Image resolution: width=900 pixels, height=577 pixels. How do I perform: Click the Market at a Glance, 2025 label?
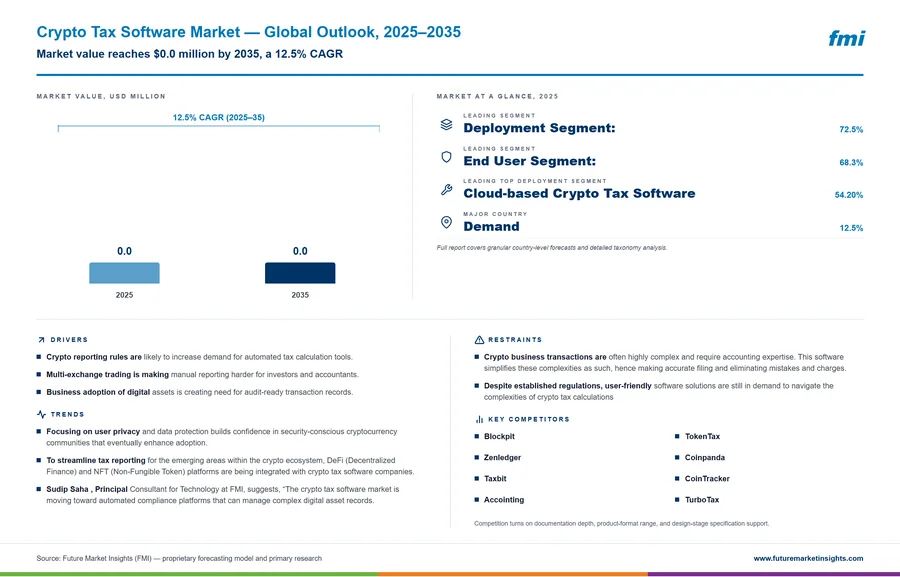497,96
